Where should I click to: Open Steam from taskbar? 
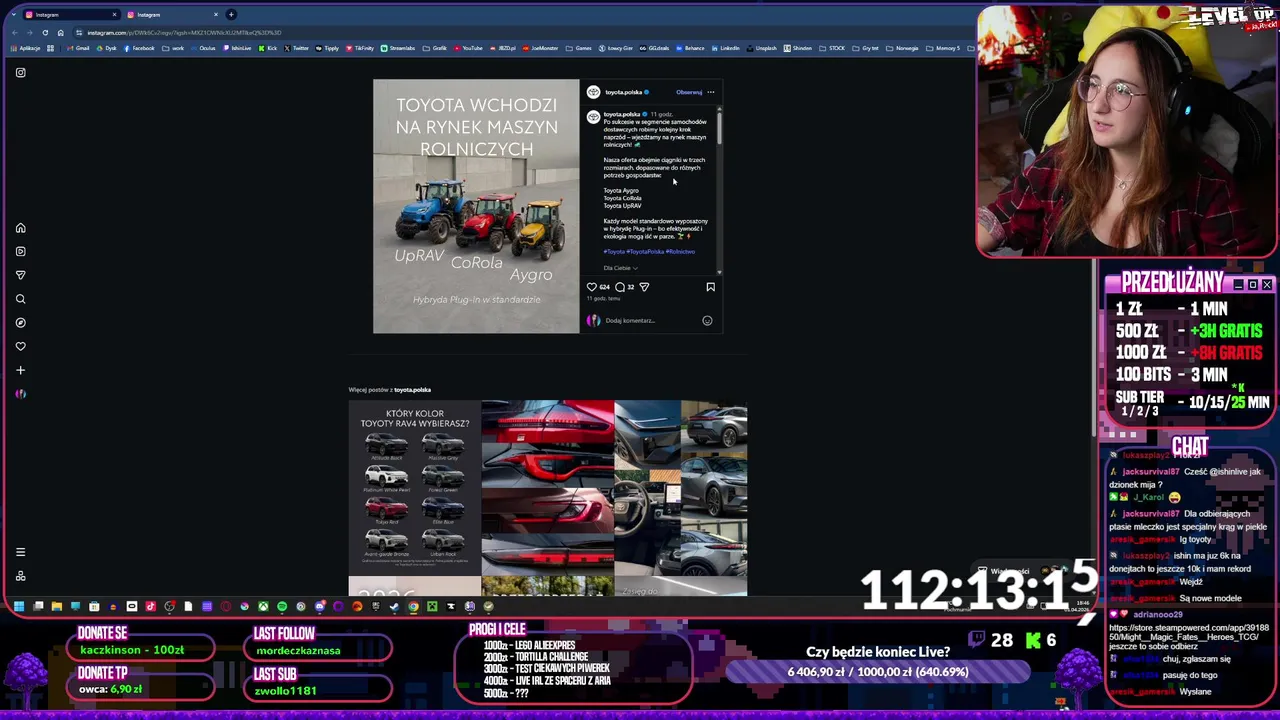(394, 606)
